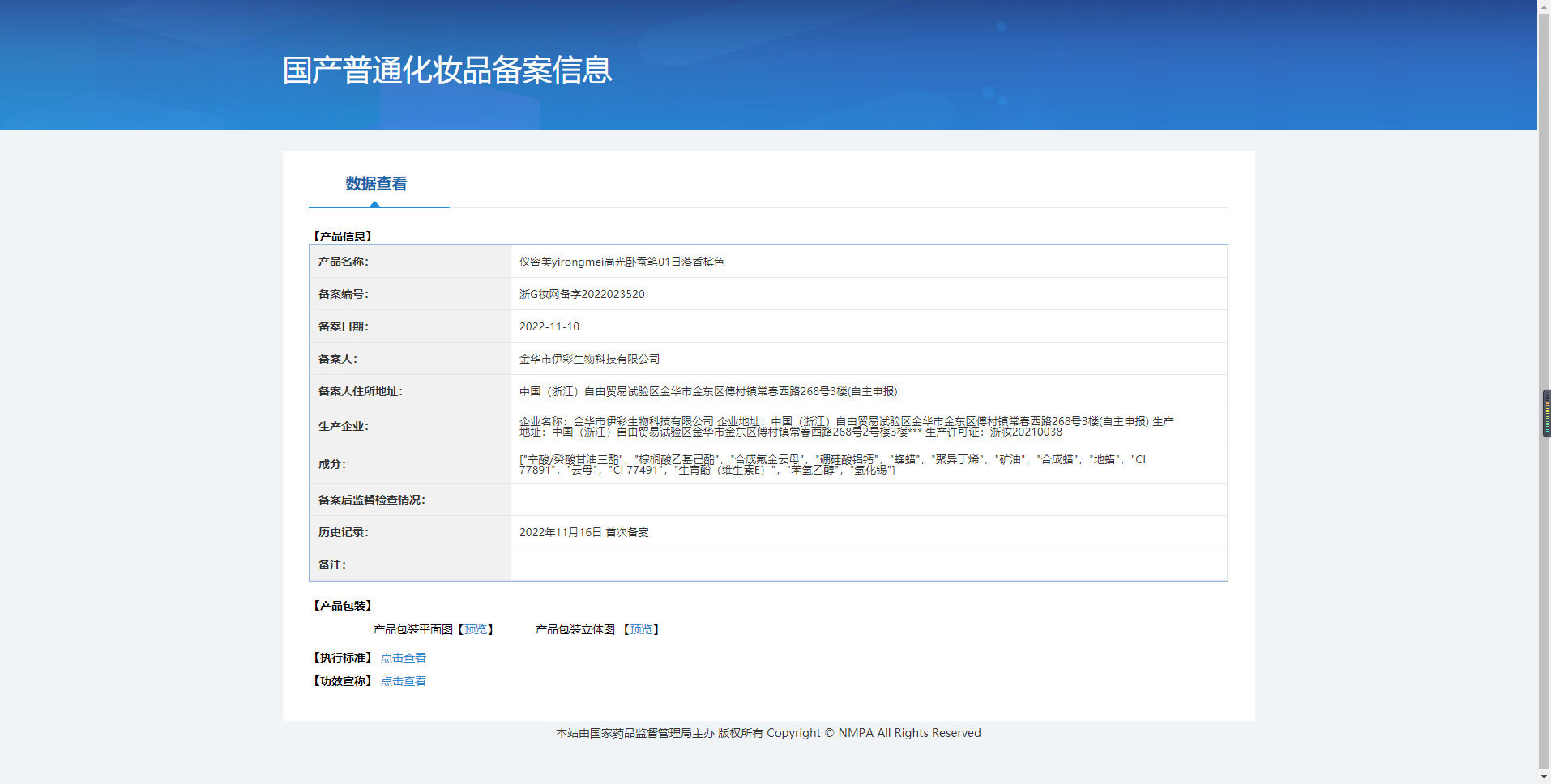Select the filing number 浙G妆网备字2022023520
This screenshot has height=784, width=1551.
582,294
